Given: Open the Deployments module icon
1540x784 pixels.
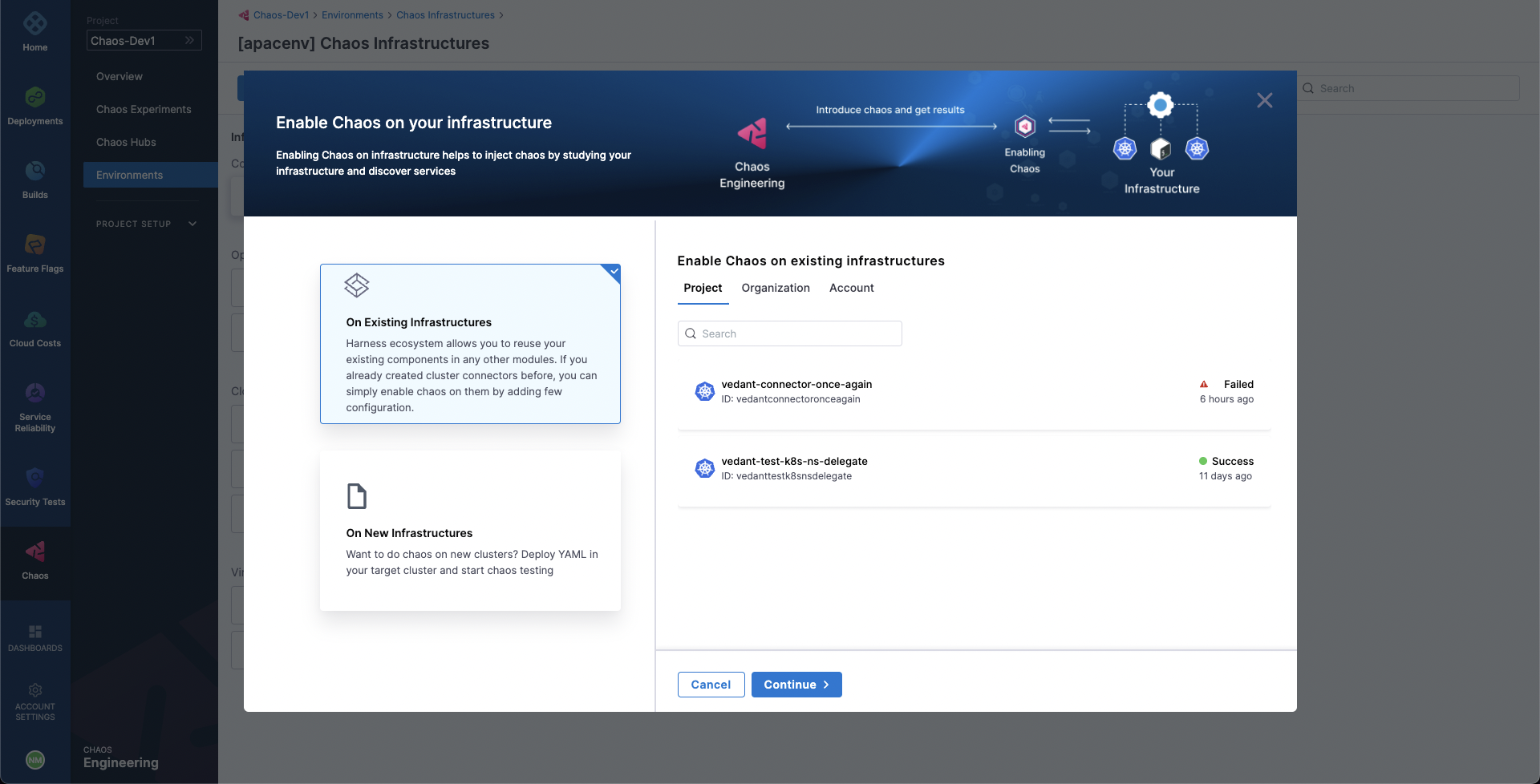Looking at the screenshot, I should click(34, 98).
